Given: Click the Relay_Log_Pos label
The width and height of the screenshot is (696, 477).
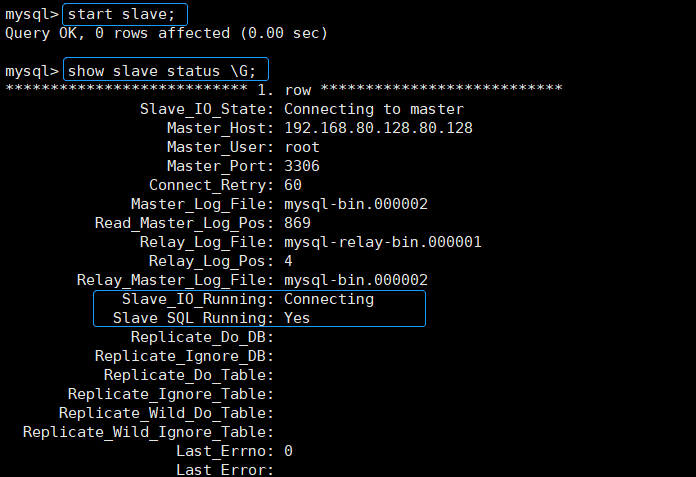Looking at the screenshot, I should [x=211, y=261].
